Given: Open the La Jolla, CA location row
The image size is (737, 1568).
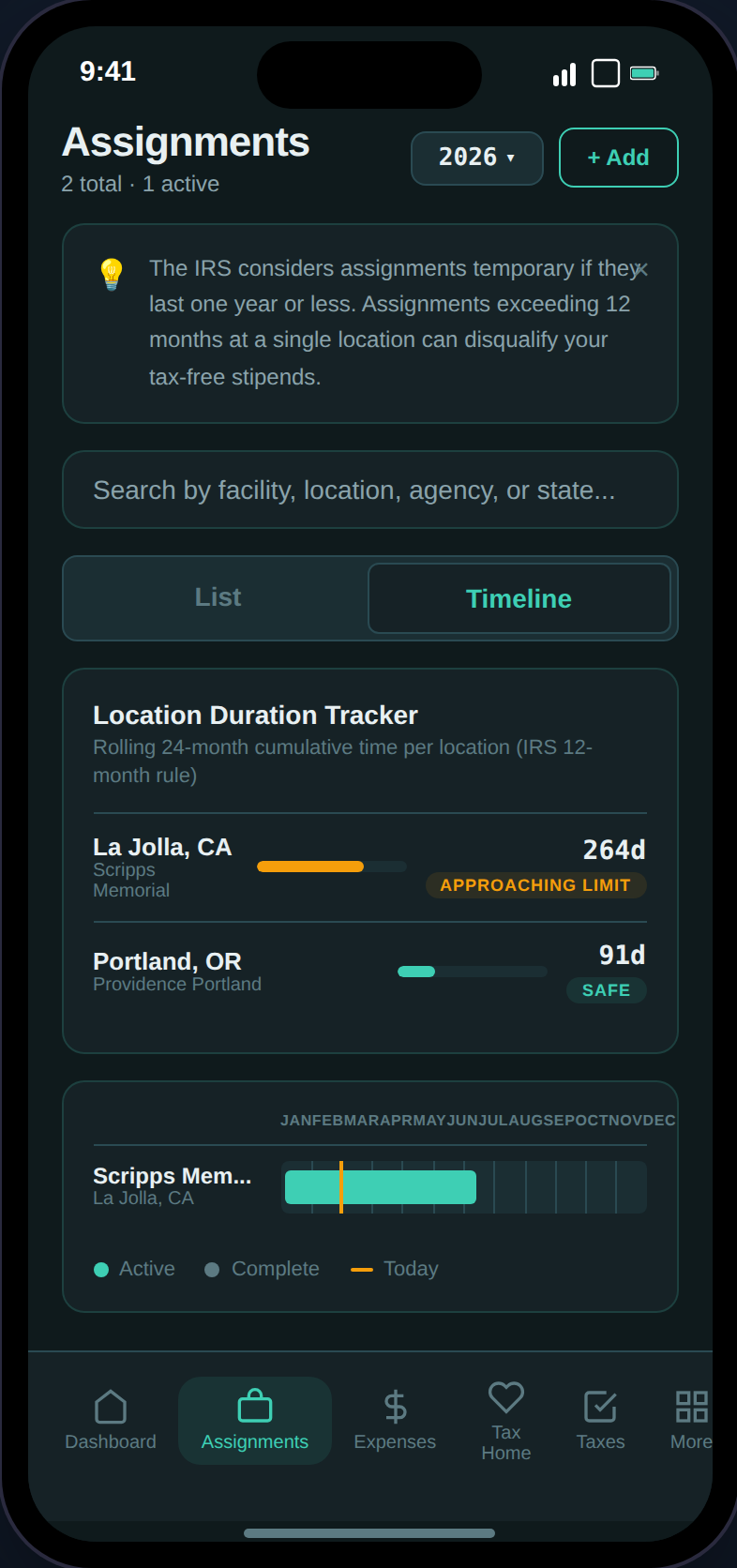Looking at the screenshot, I should pyautogui.click(x=162, y=848).
